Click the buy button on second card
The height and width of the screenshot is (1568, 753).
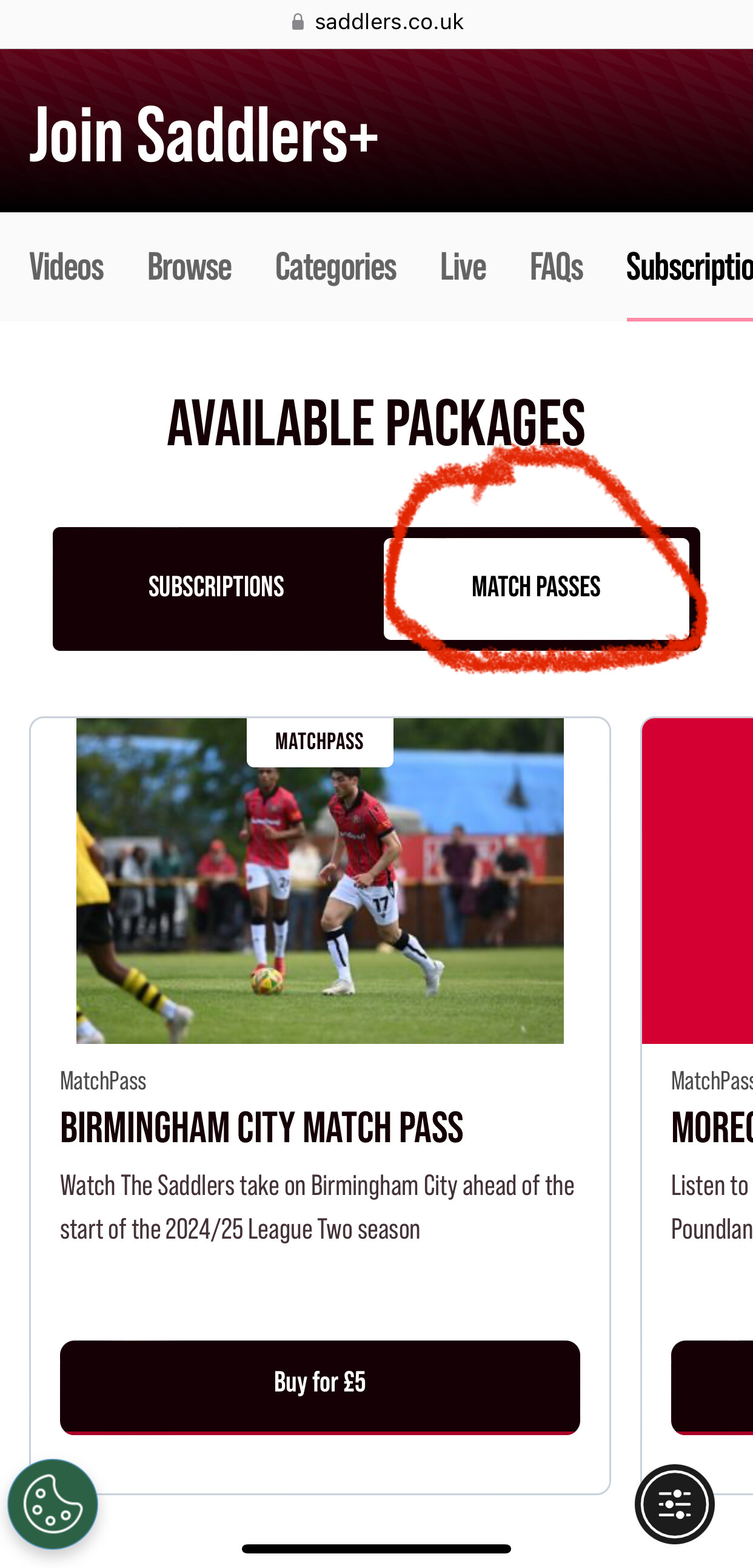(712, 1387)
